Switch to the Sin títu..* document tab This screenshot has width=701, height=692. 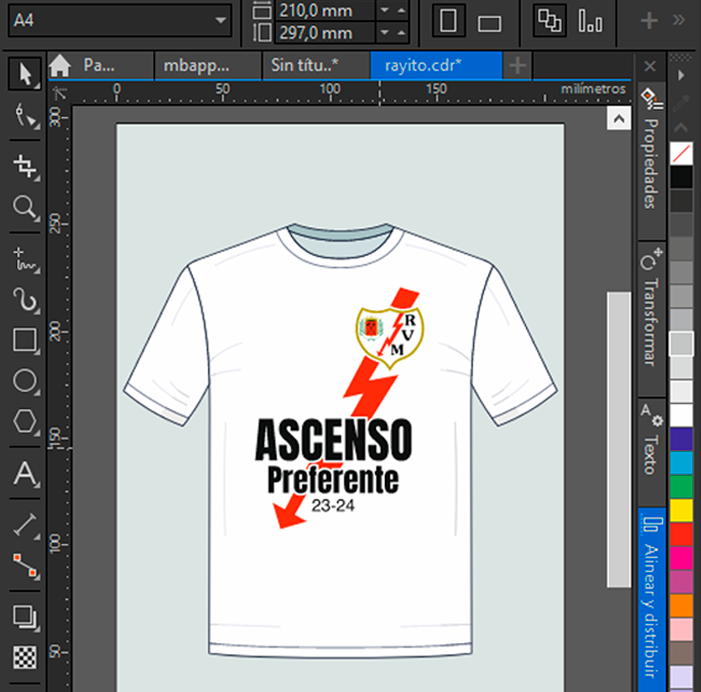[304, 66]
